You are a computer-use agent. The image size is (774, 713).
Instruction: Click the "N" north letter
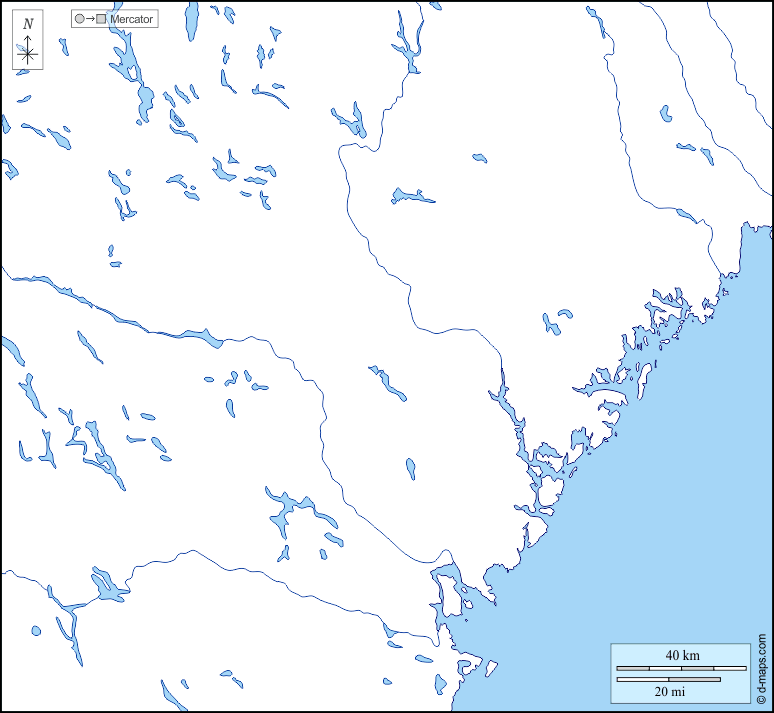pyautogui.click(x=28, y=23)
